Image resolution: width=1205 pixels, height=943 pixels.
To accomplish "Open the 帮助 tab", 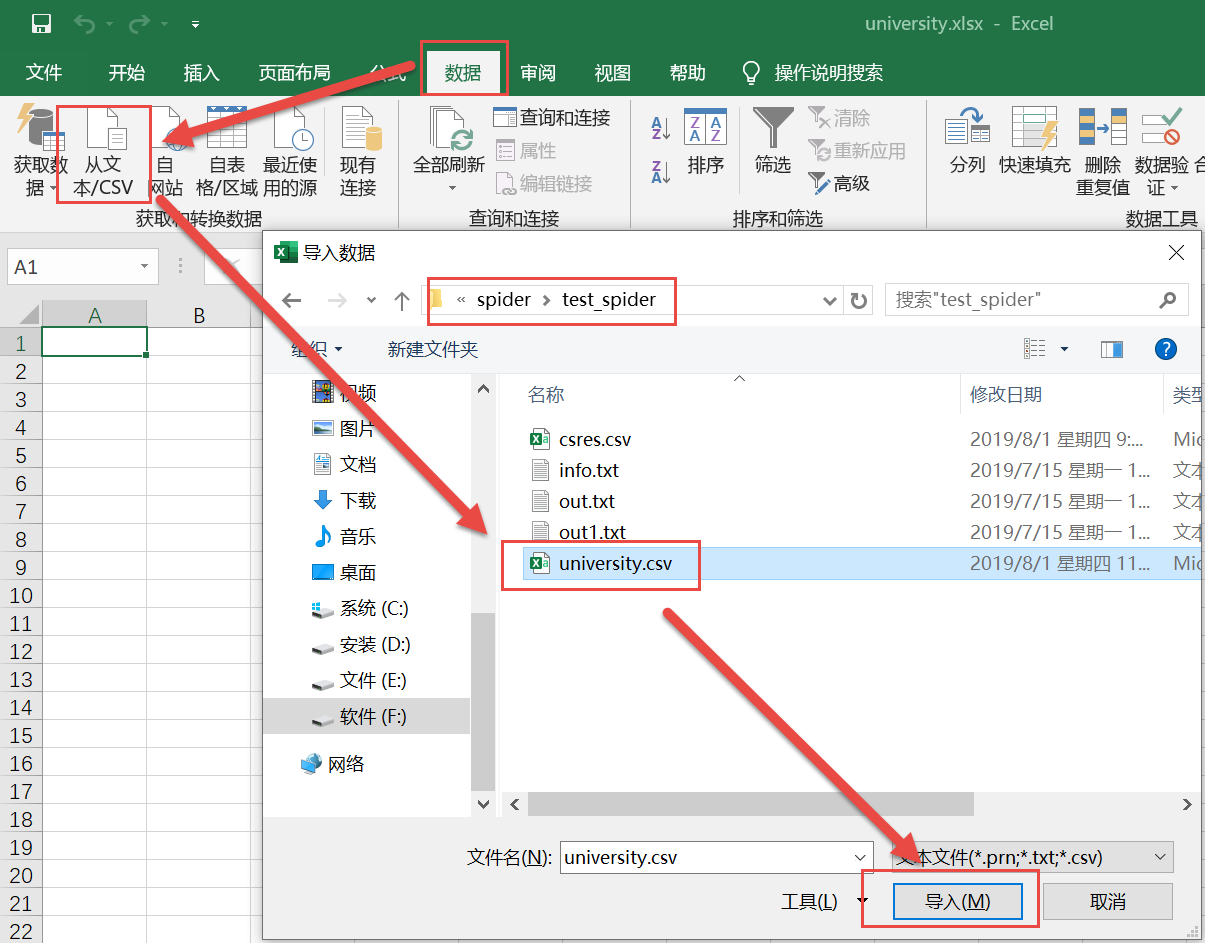I will pos(687,73).
